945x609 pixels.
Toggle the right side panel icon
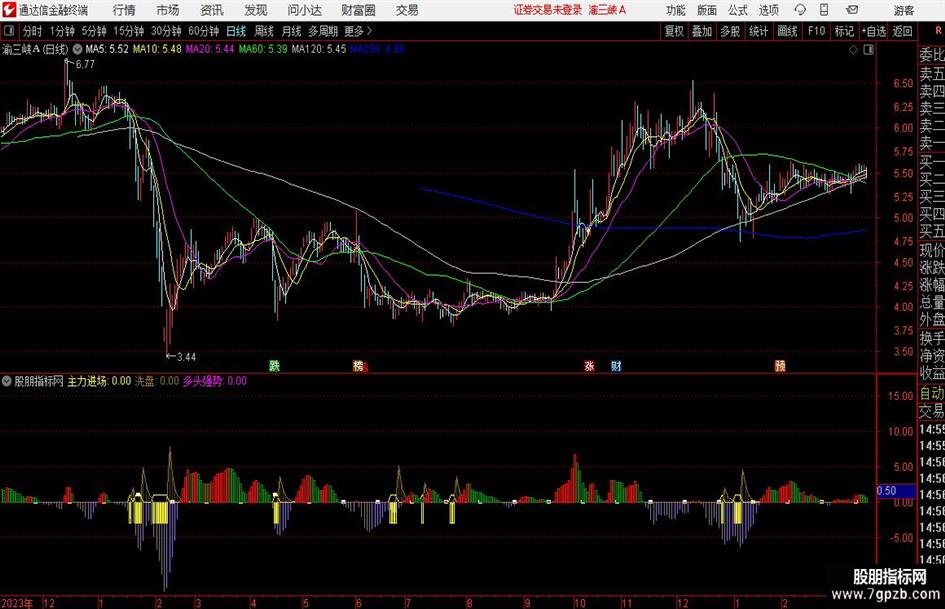(x=868, y=50)
